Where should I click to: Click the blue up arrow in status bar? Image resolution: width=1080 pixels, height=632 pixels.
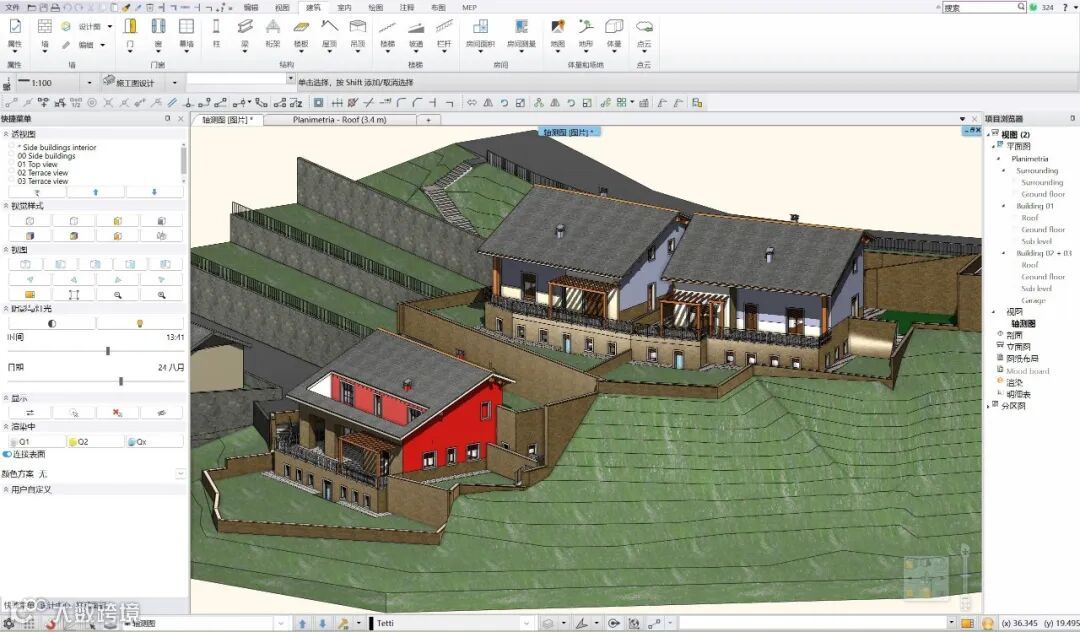302,623
